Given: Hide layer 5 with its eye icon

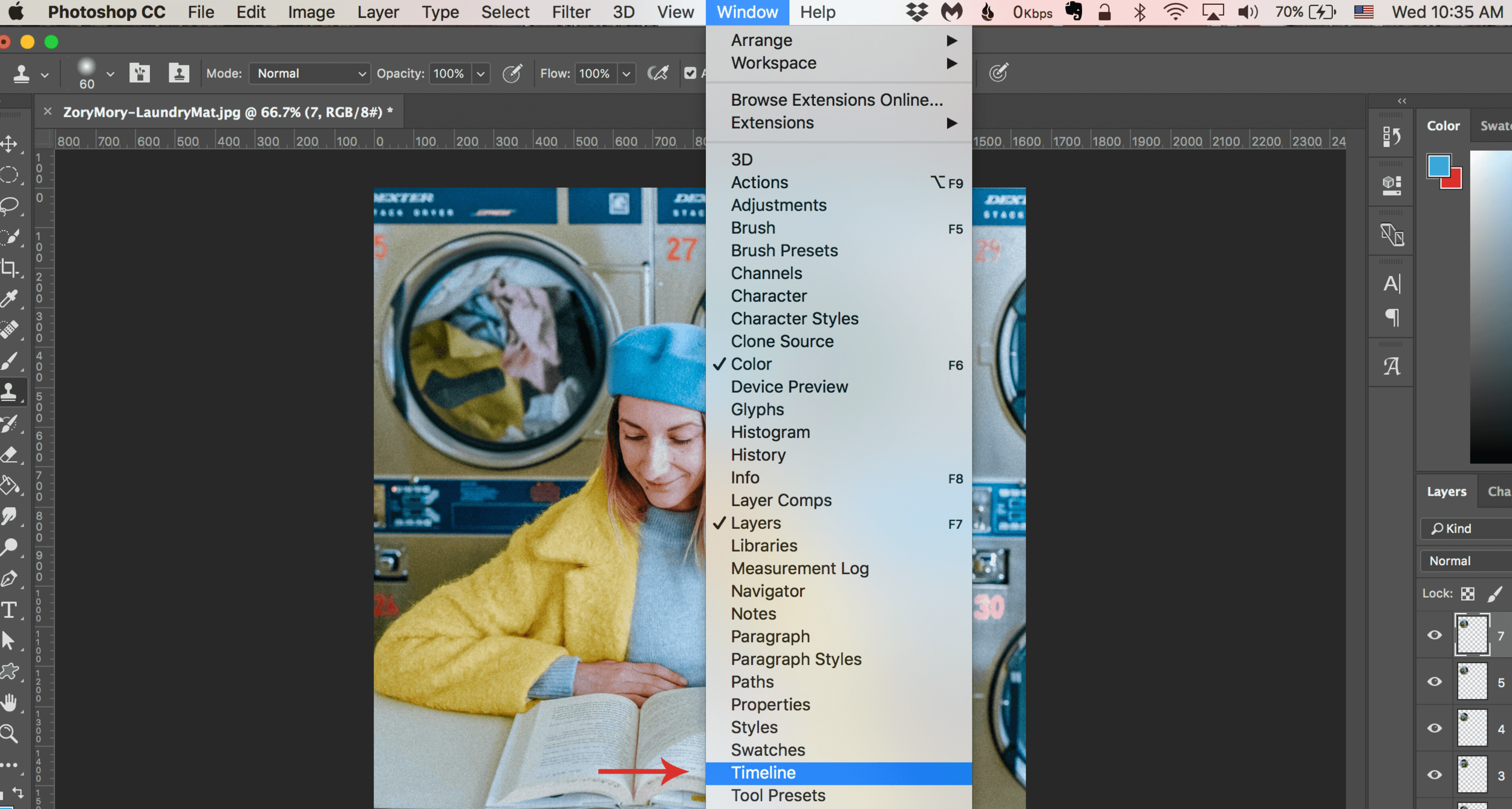Looking at the screenshot, I should [x=1434, y=681].
